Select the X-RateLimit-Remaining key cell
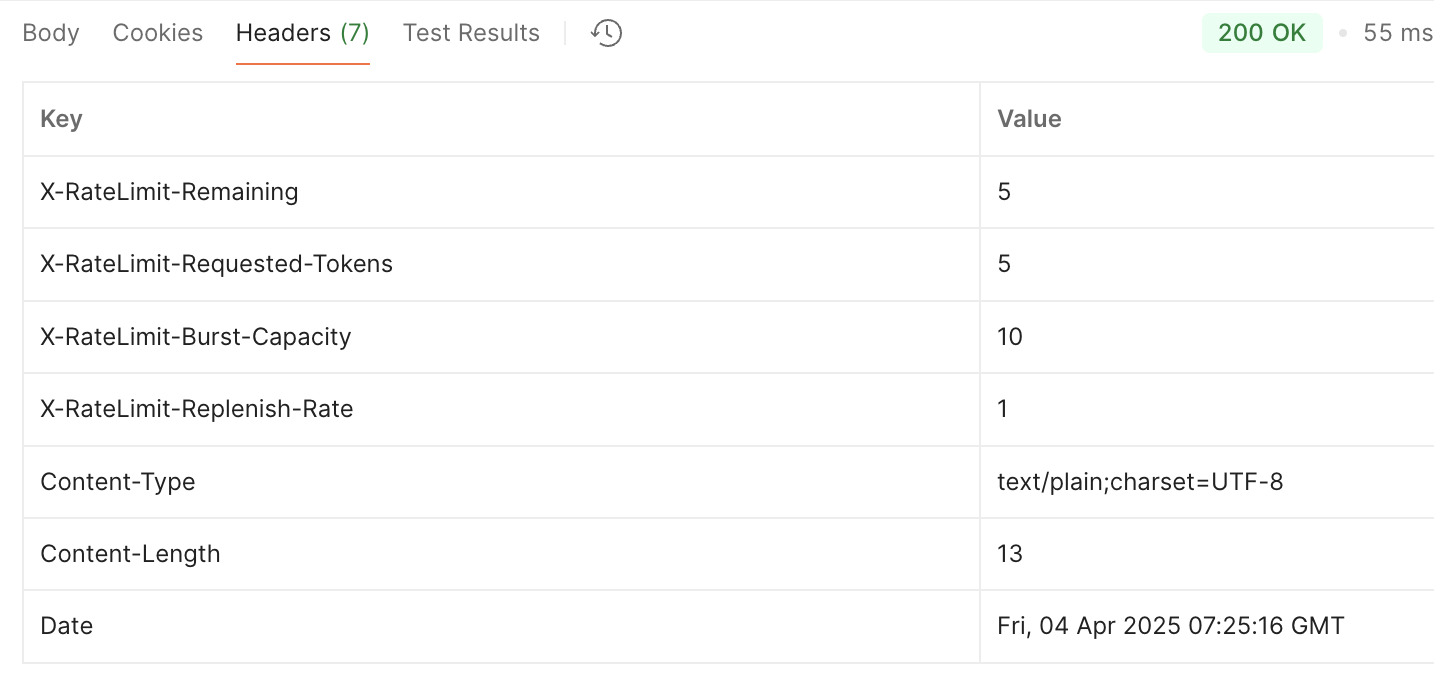The height and width of the screenshot is (692, 1434). click(501, 192)
